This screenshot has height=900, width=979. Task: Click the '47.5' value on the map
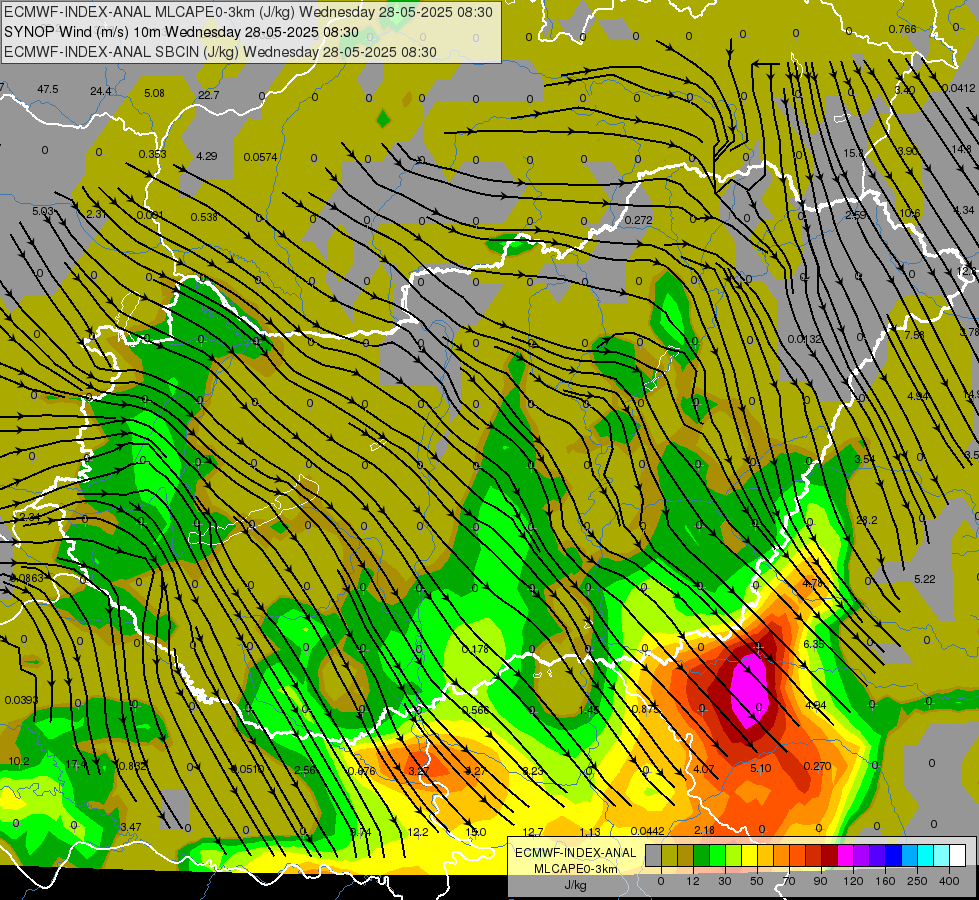click(47, 89)
